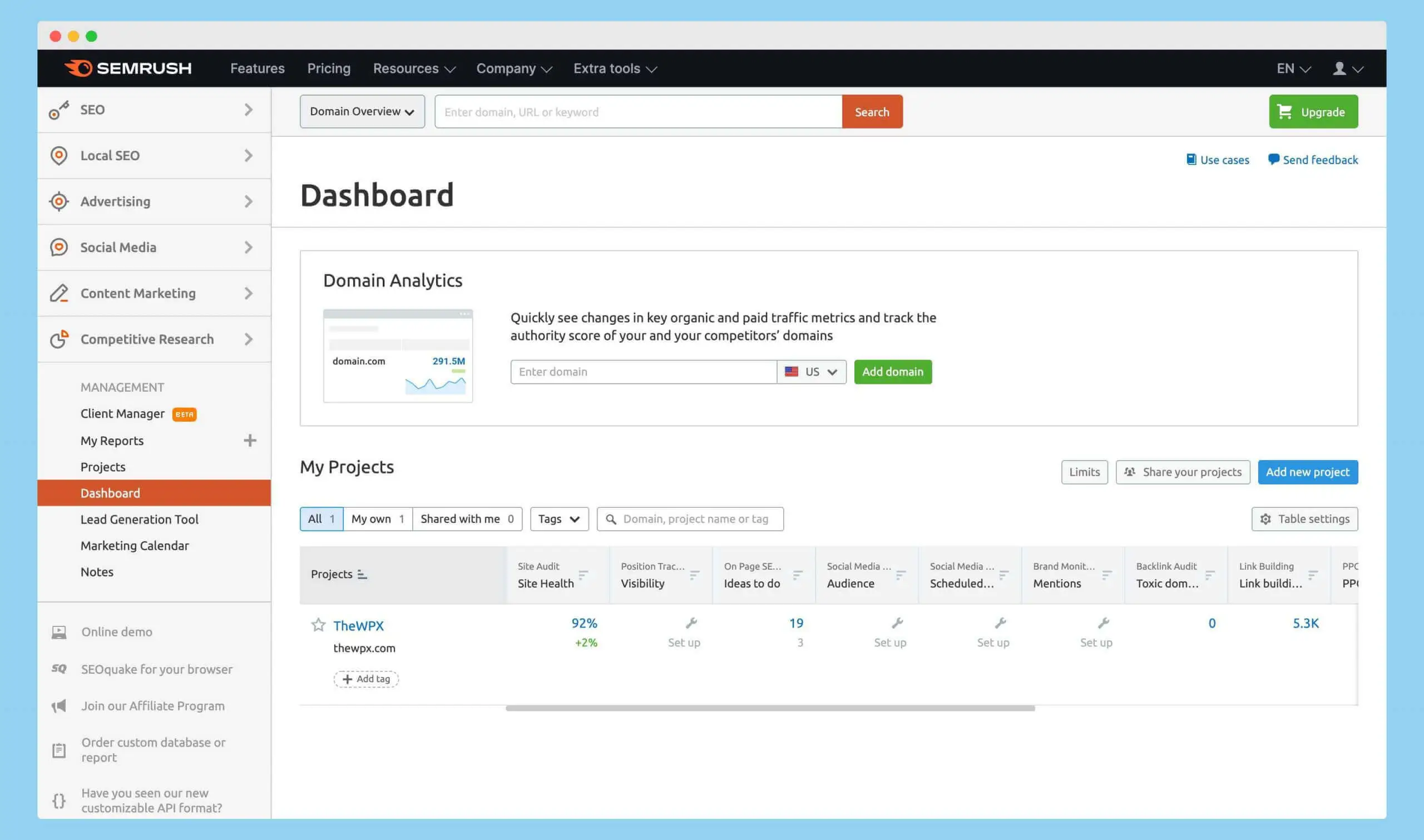This screenshot has height=840, width=1424.
Task: Open the Advertising section icon
Action: tap(59, 201)
